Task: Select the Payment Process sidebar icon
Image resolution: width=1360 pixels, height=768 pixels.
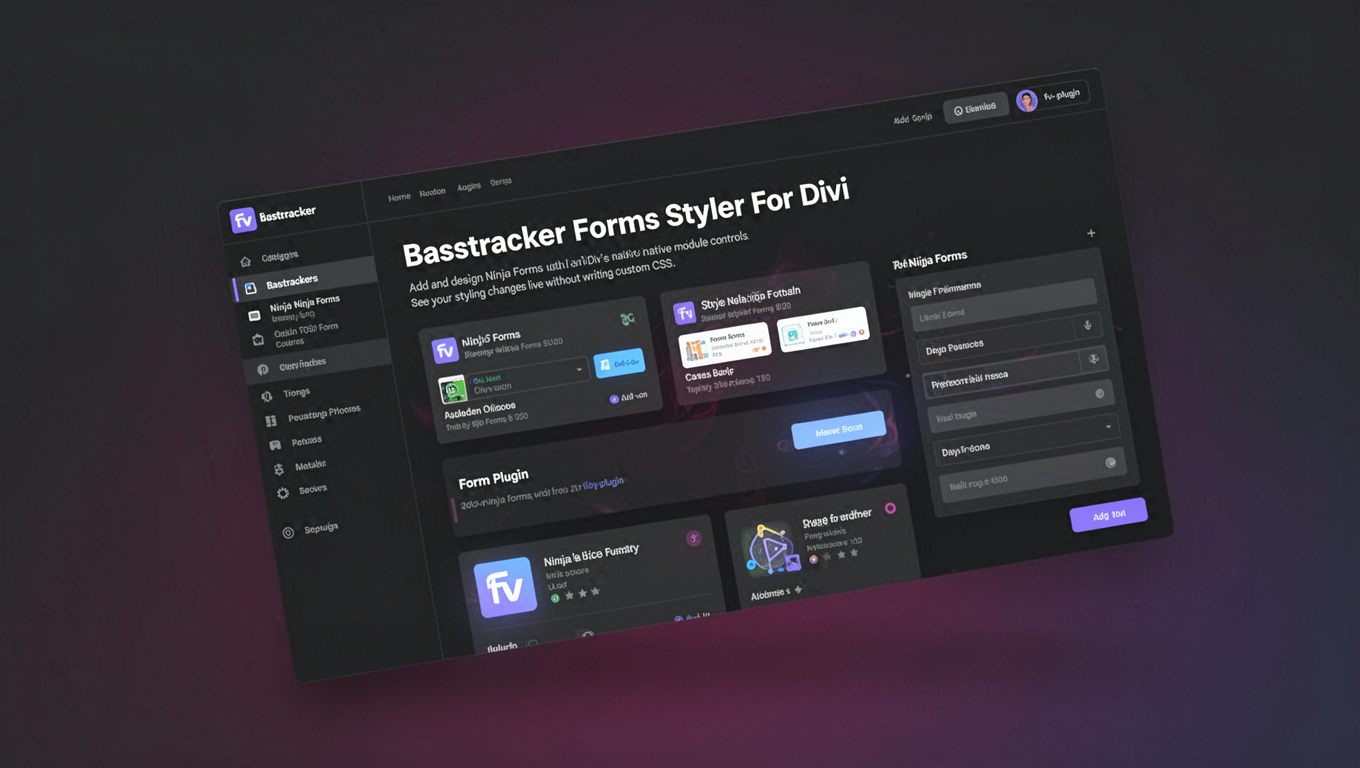Action: tap(270, 420)
